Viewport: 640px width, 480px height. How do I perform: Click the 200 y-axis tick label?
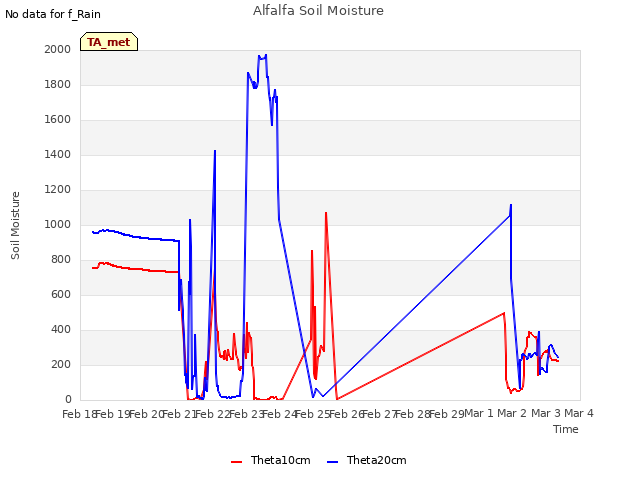point(61,364)
